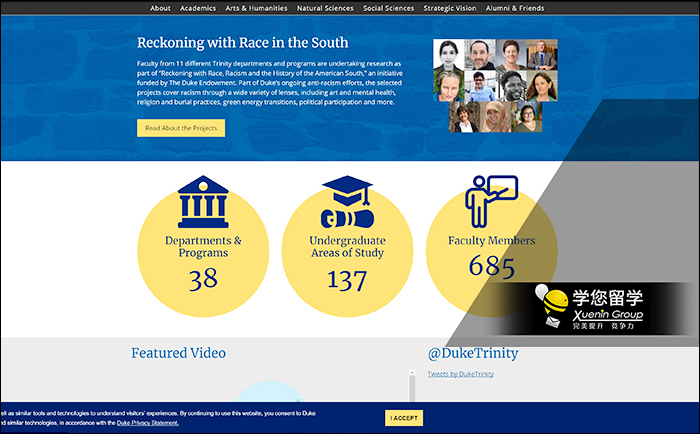
Task: Go to Arts & Humanities section
Action: (256, 8)
